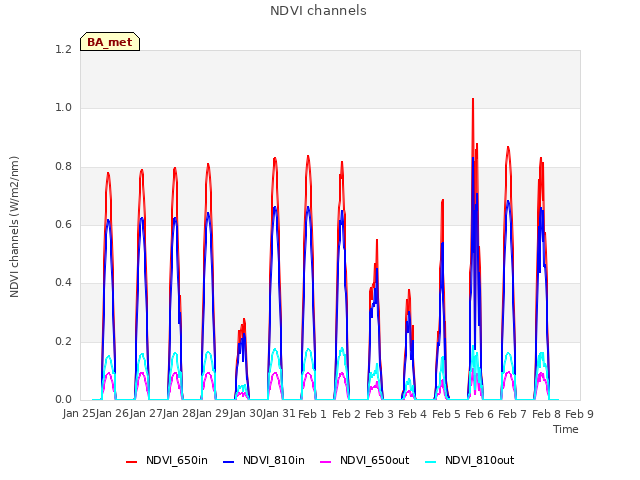Click the 0.6 y-axis tick label
The image size is (640, 480).
[x=64, y=224]
